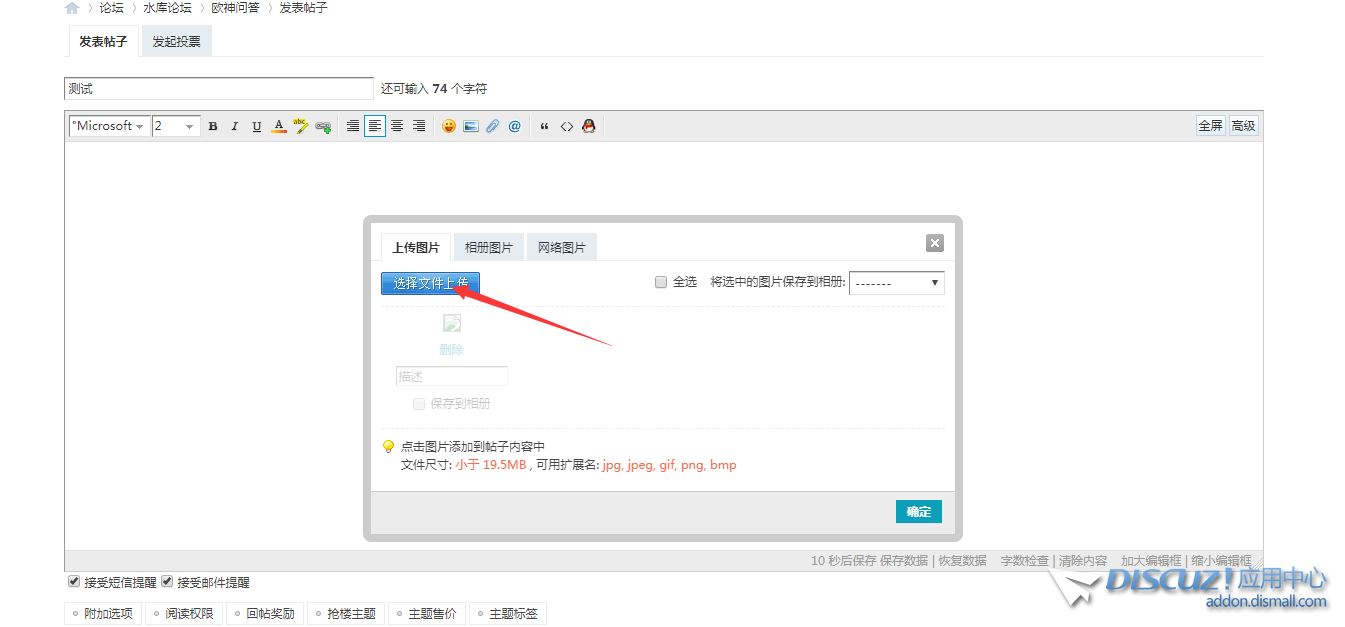The height and width of the screenshot is (627, 1345).
Task: Click the @ mention icon
Action: (515, 126)
